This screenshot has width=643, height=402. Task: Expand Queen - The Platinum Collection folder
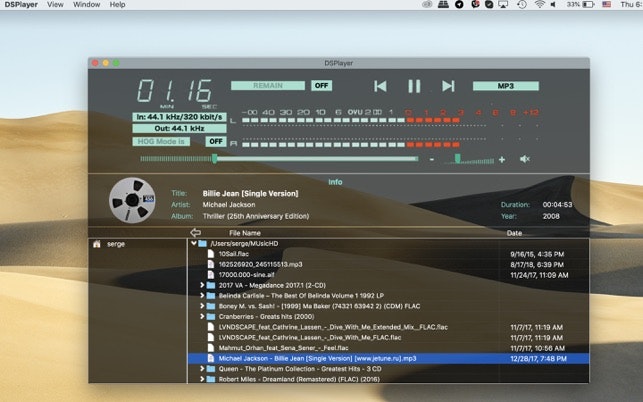202,369
